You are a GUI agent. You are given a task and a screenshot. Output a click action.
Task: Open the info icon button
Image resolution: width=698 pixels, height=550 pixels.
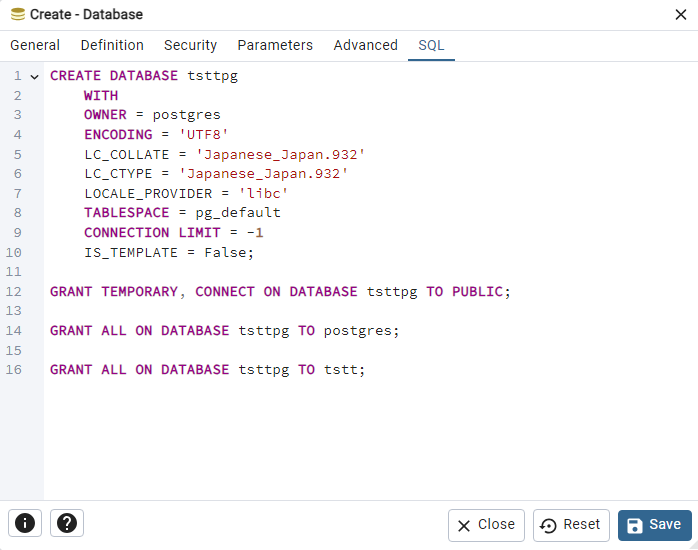tap(25, 523)
